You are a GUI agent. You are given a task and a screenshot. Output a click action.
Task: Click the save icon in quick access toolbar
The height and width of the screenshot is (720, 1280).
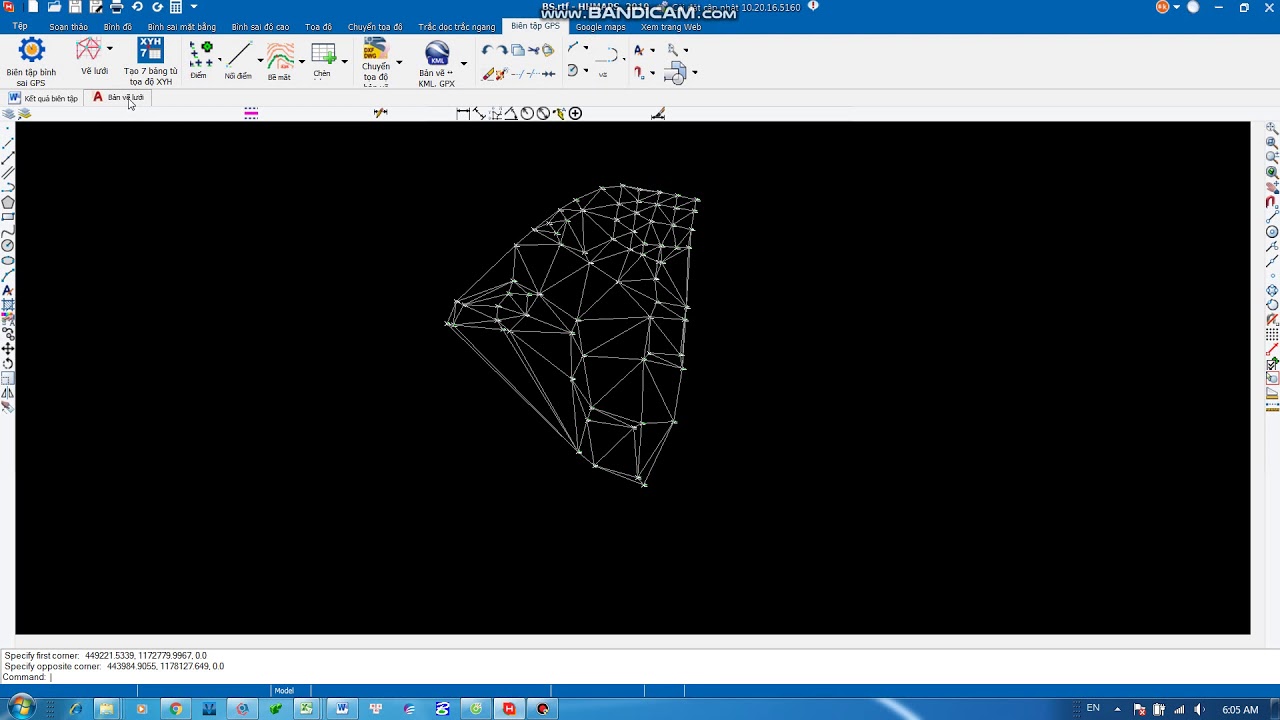click(x=75, y=7)
